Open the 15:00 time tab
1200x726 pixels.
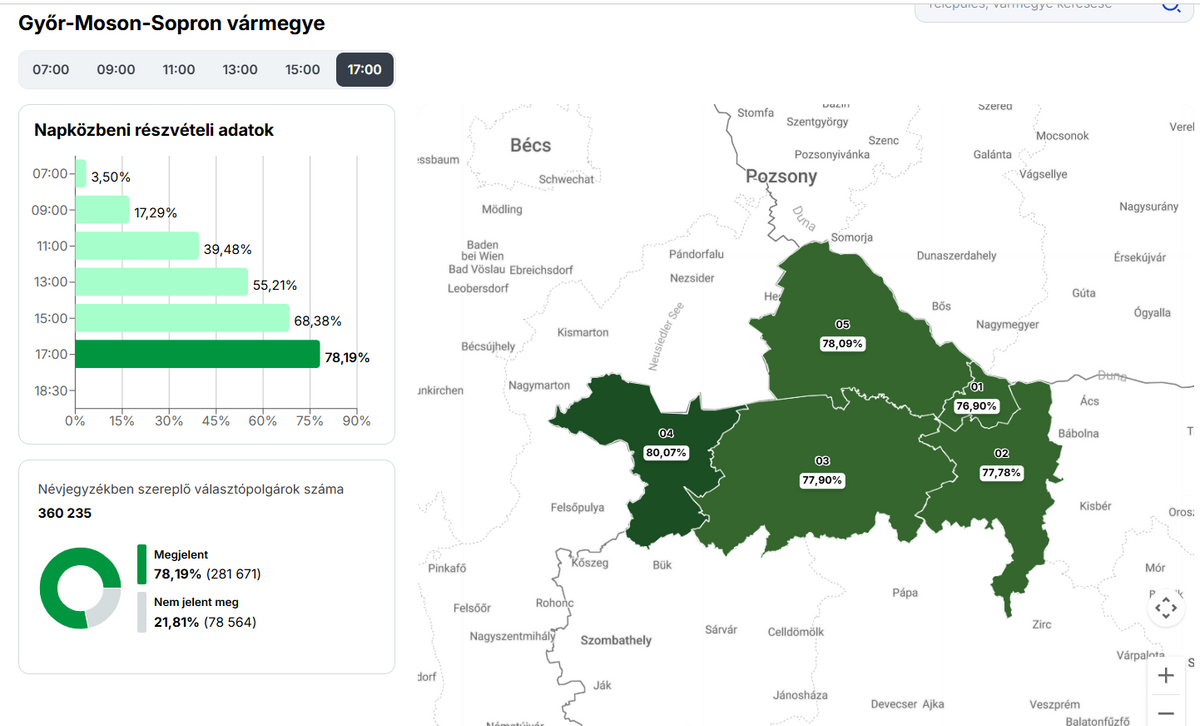(x=302, y=69)
